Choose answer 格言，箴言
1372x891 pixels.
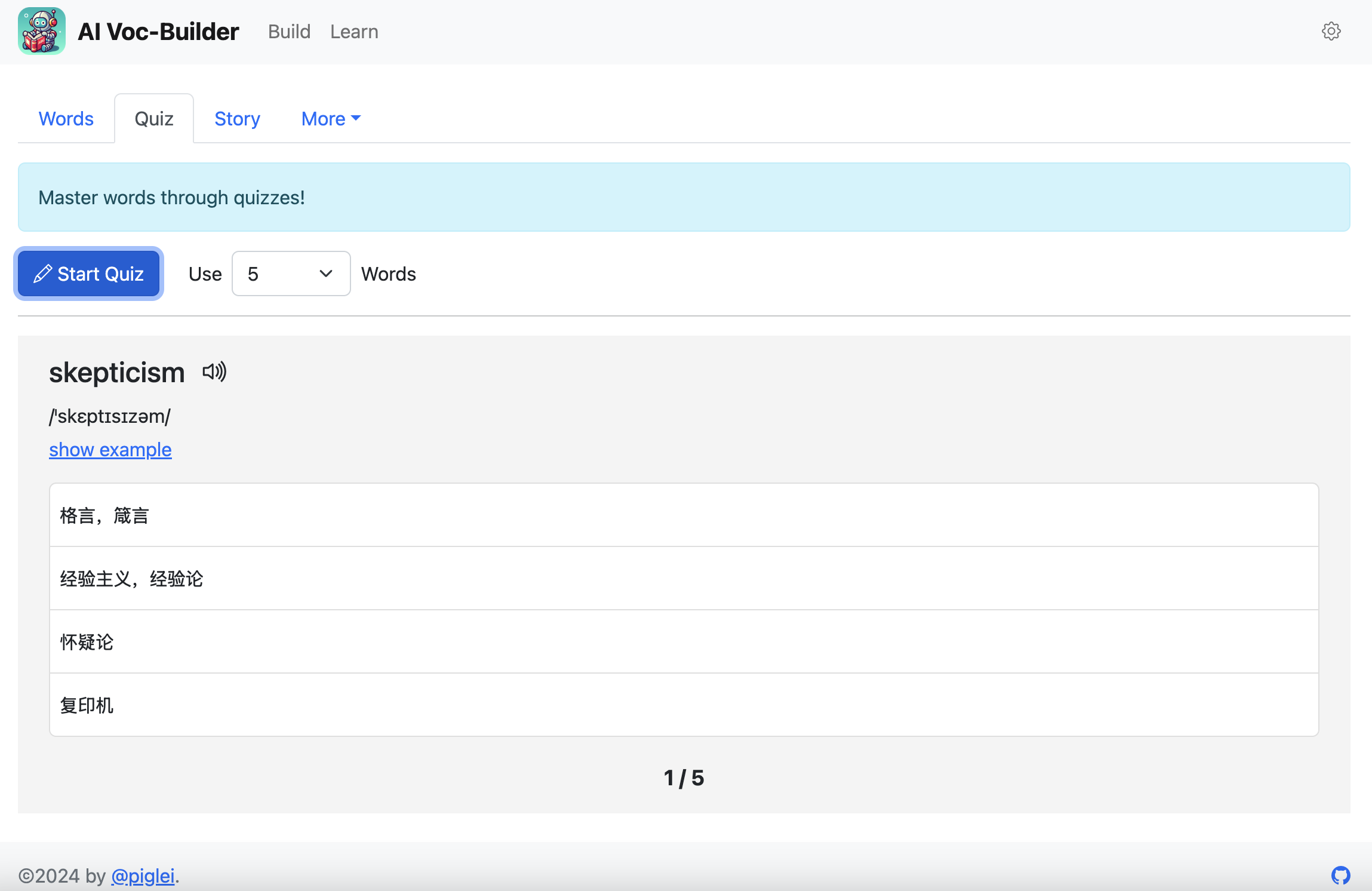pyautogui.click(x=684, y=515)
